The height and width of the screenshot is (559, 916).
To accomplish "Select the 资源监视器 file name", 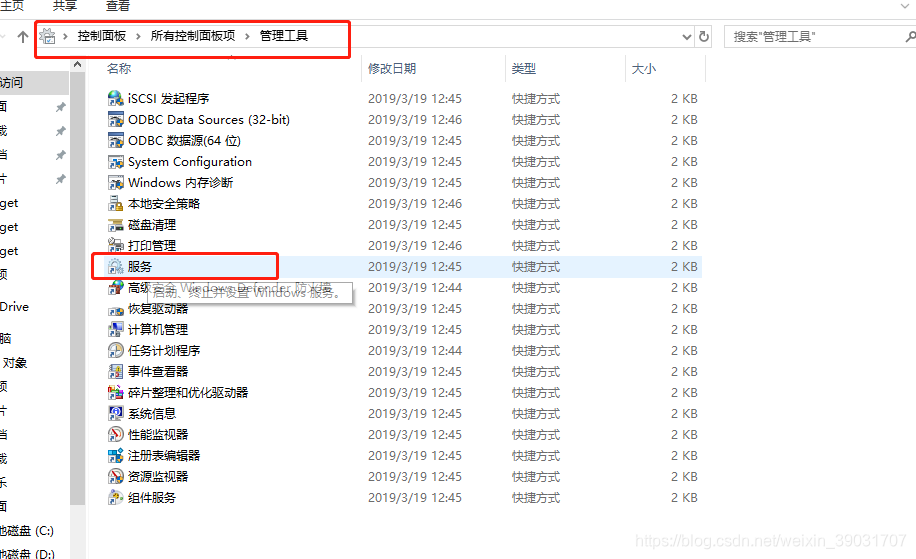I will [158, 477].
